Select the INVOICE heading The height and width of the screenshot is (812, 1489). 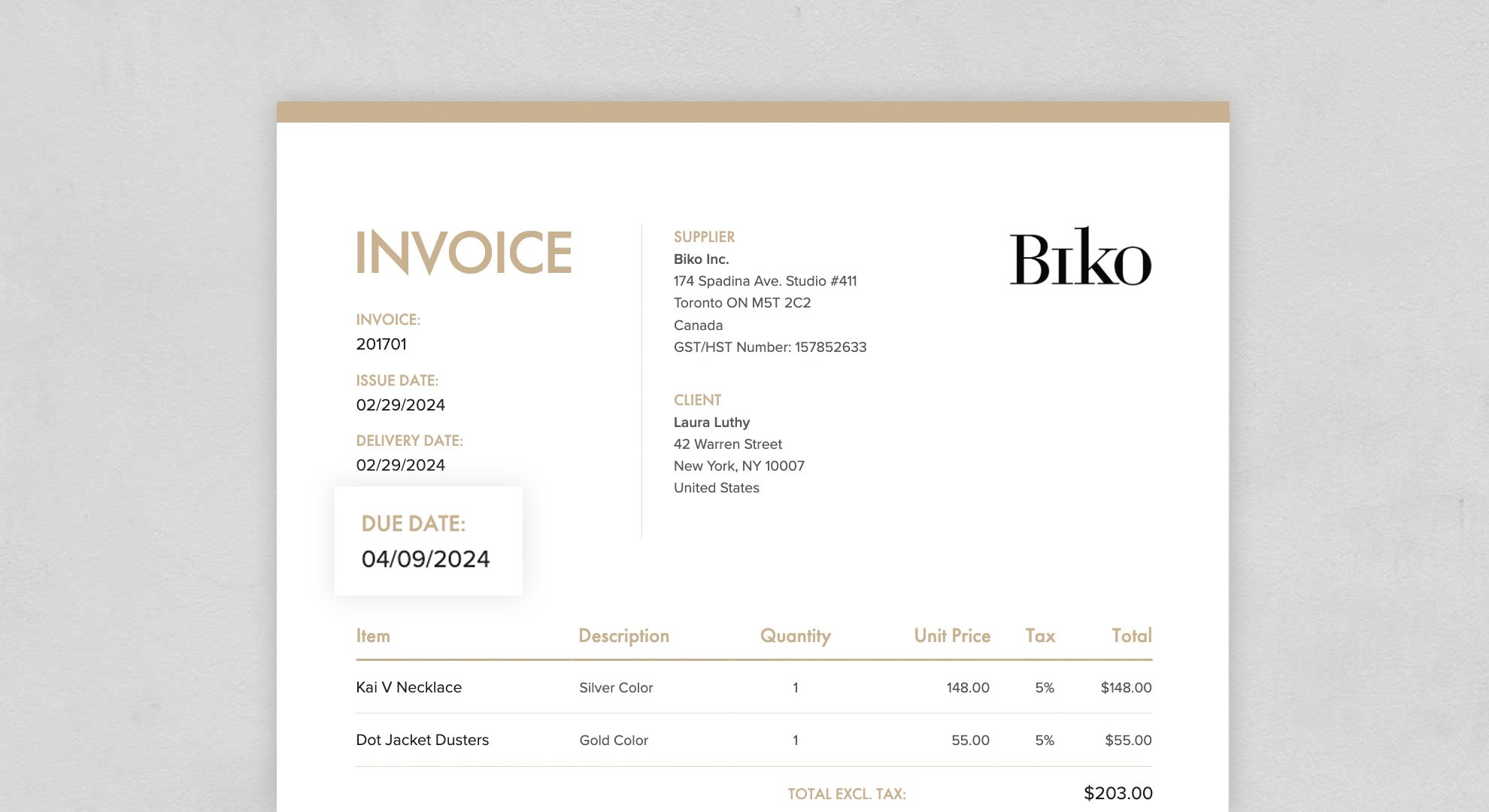pos(465,253)
